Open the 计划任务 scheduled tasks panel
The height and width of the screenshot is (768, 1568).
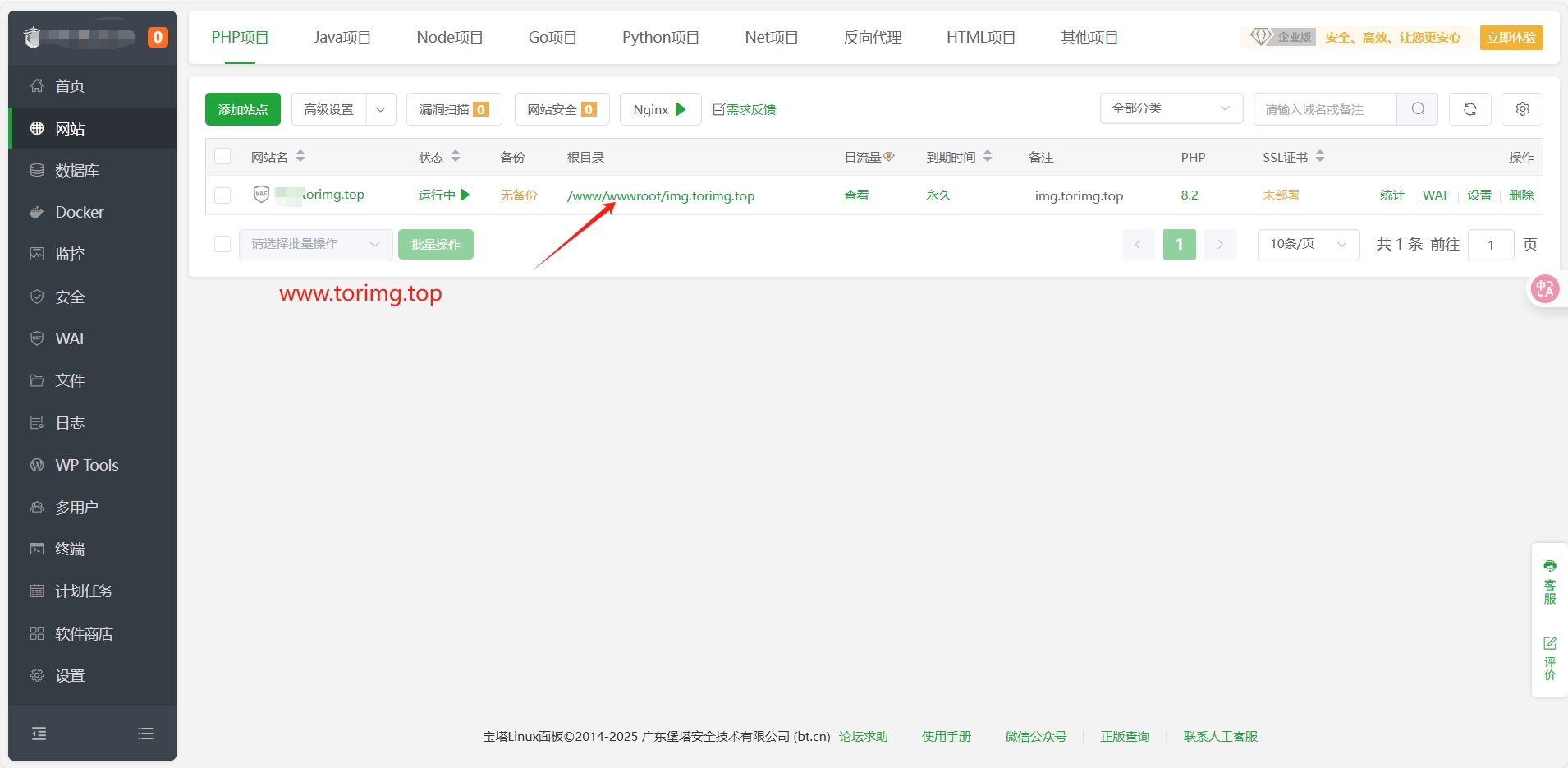point(82,591)
